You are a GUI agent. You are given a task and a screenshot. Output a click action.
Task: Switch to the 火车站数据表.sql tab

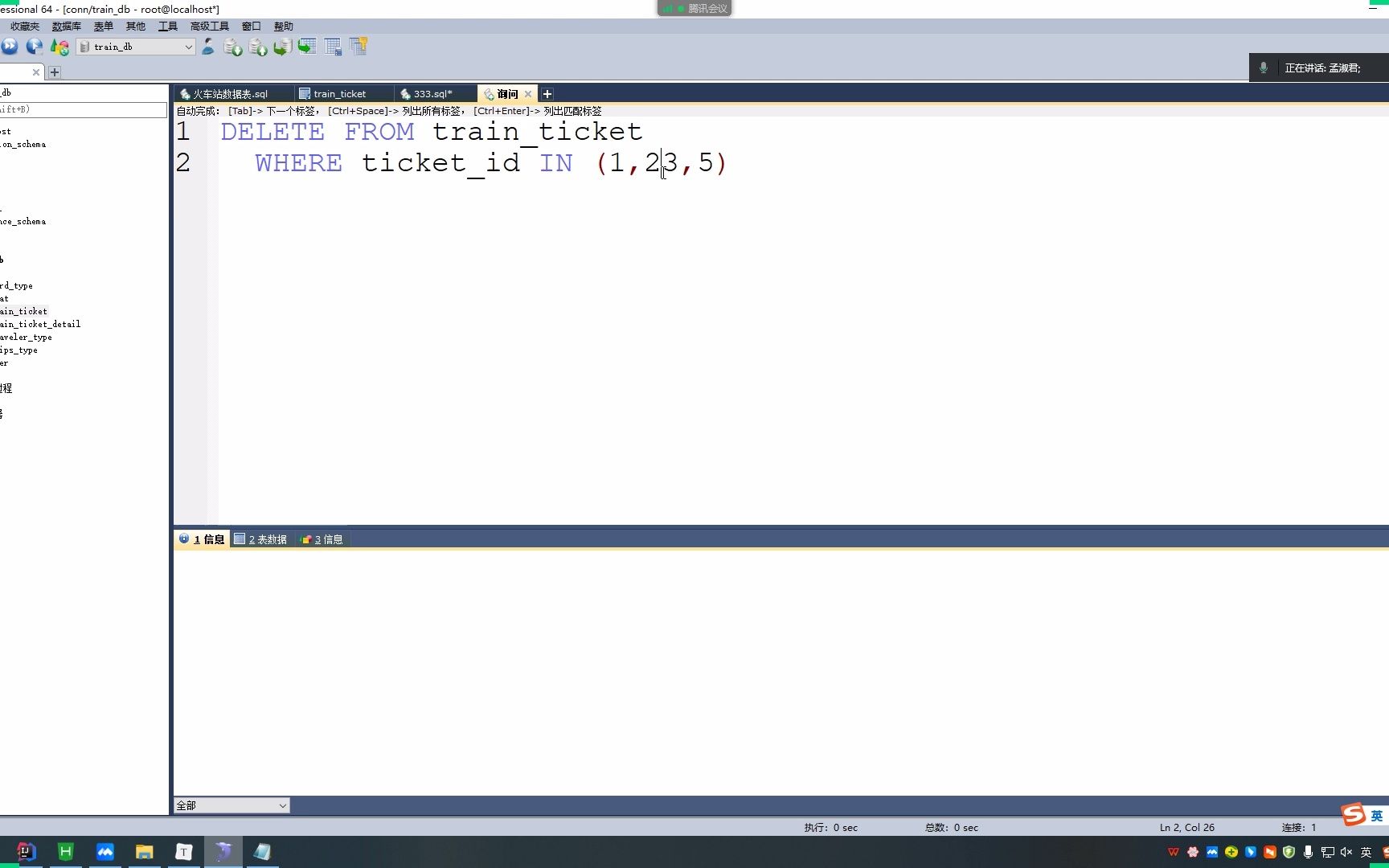click(231, 94)
